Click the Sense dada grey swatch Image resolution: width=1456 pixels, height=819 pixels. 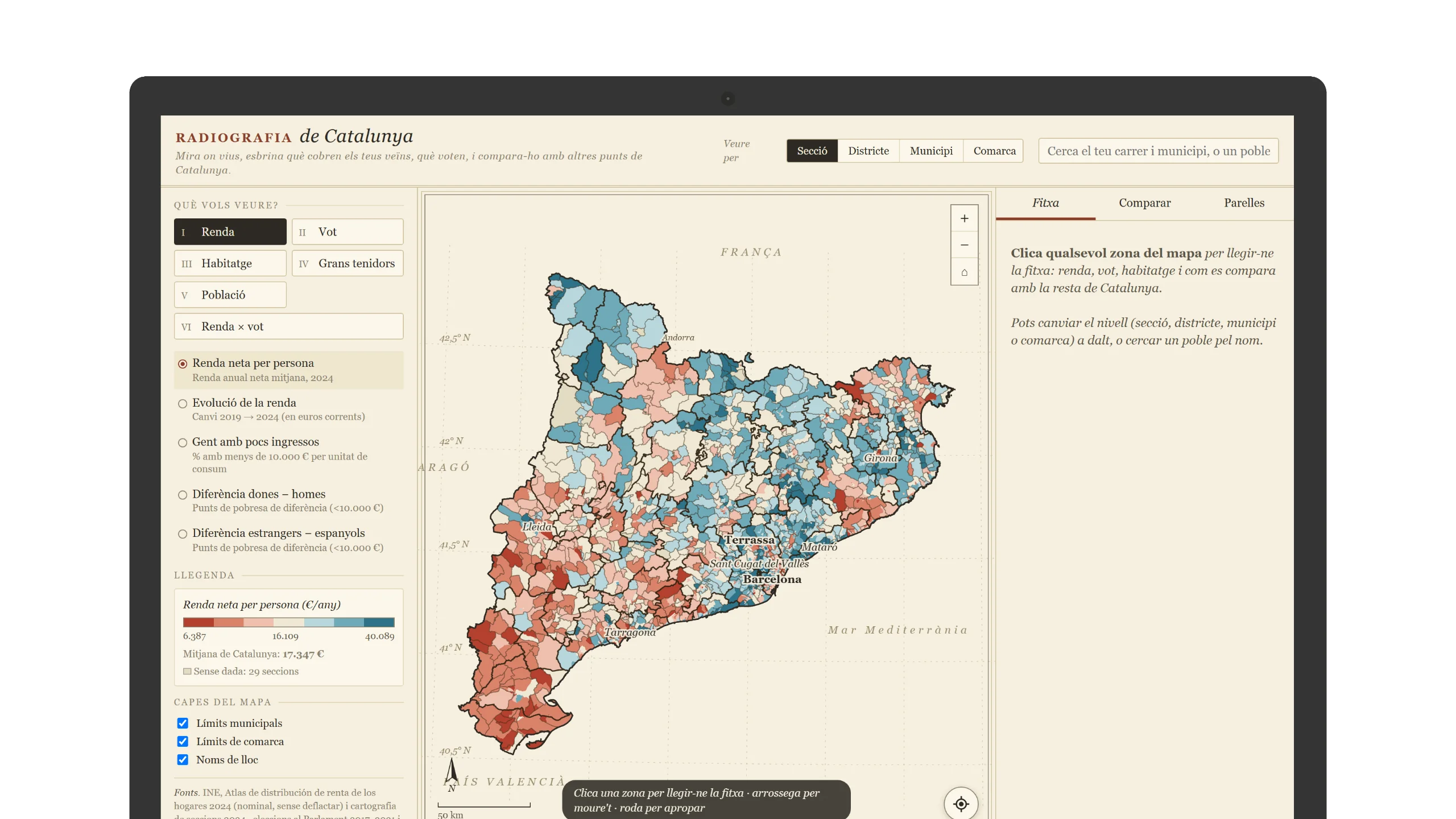(x=187, y=671)
